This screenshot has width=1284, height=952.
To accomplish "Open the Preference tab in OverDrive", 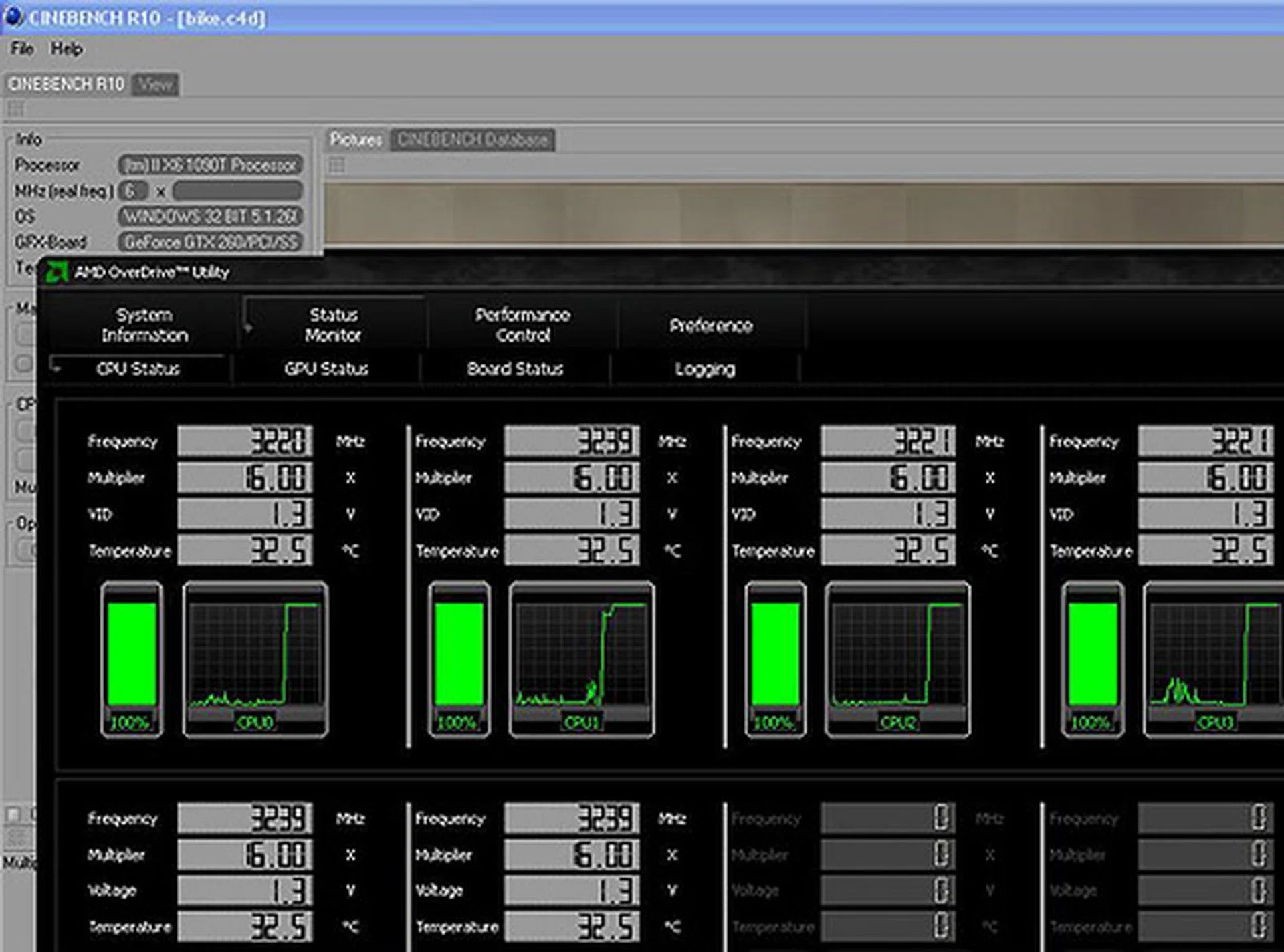I will (711, 326).
